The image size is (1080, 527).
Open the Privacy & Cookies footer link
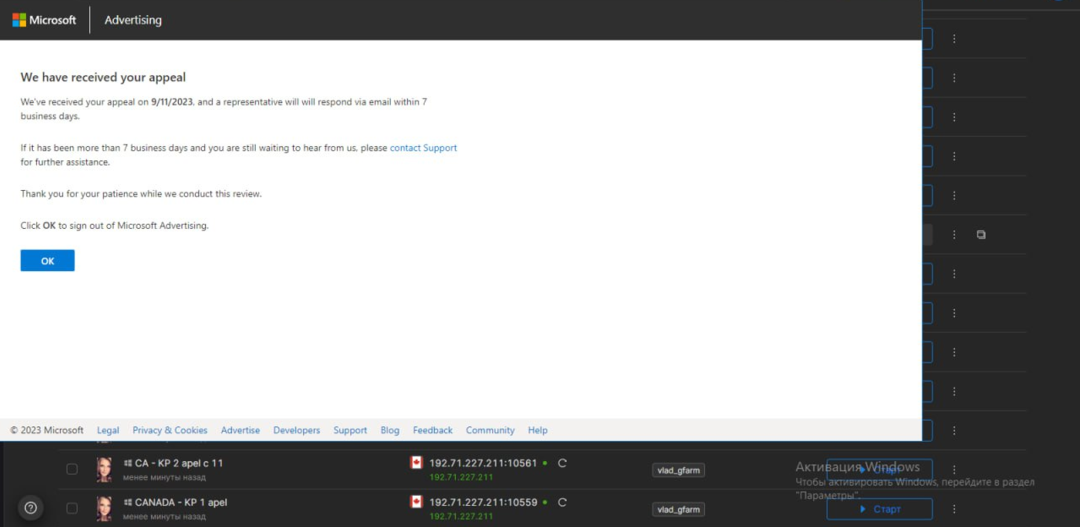[170, 430]
